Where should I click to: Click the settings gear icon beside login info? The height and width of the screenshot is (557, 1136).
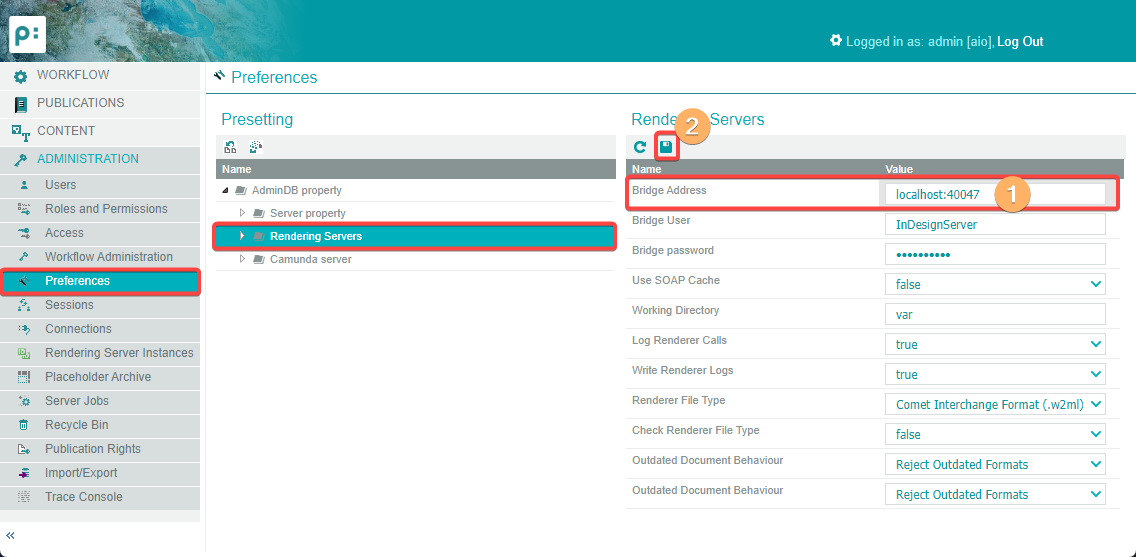coord(836,41)
